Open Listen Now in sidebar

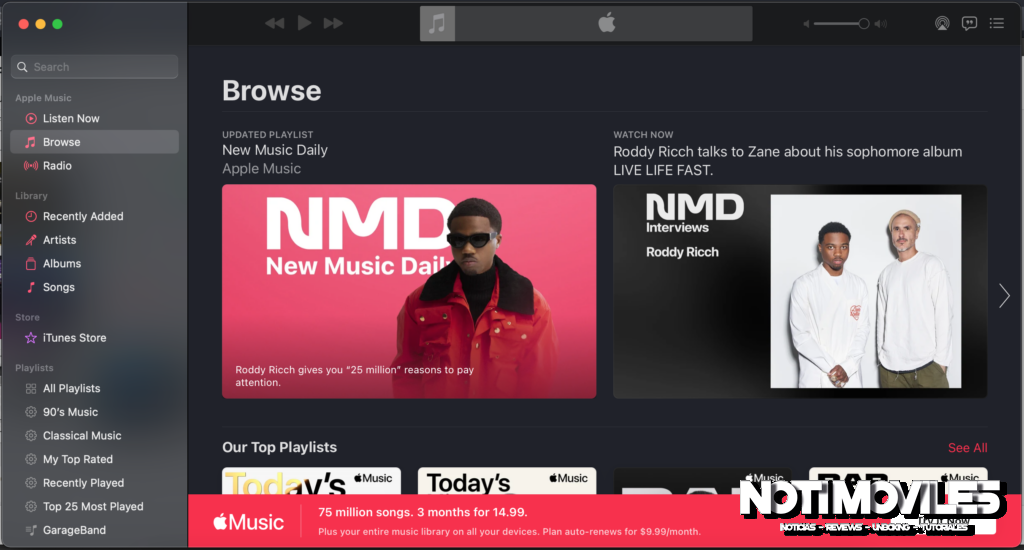tap(95, 118)
